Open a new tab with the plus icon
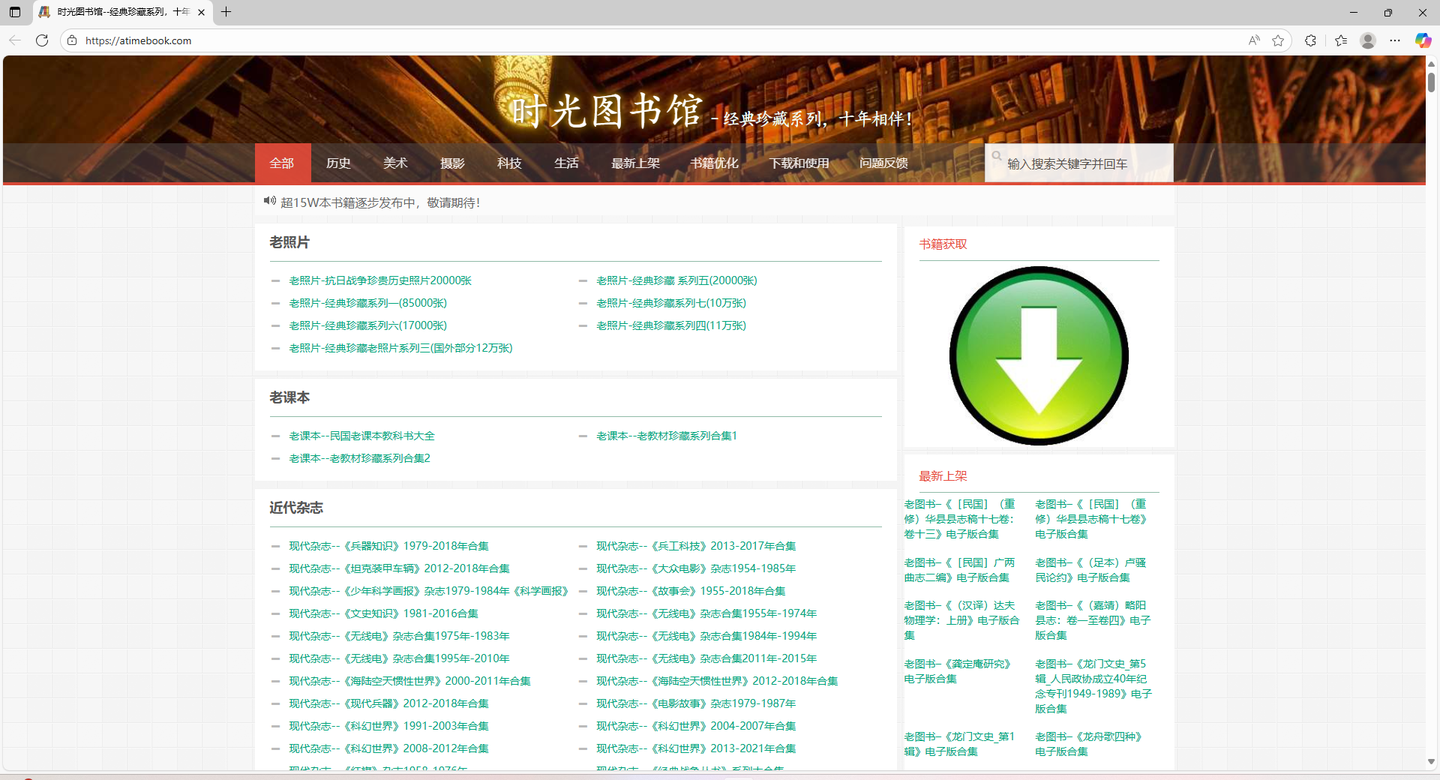Viewport: 1440px width, 780px height. 226,12
